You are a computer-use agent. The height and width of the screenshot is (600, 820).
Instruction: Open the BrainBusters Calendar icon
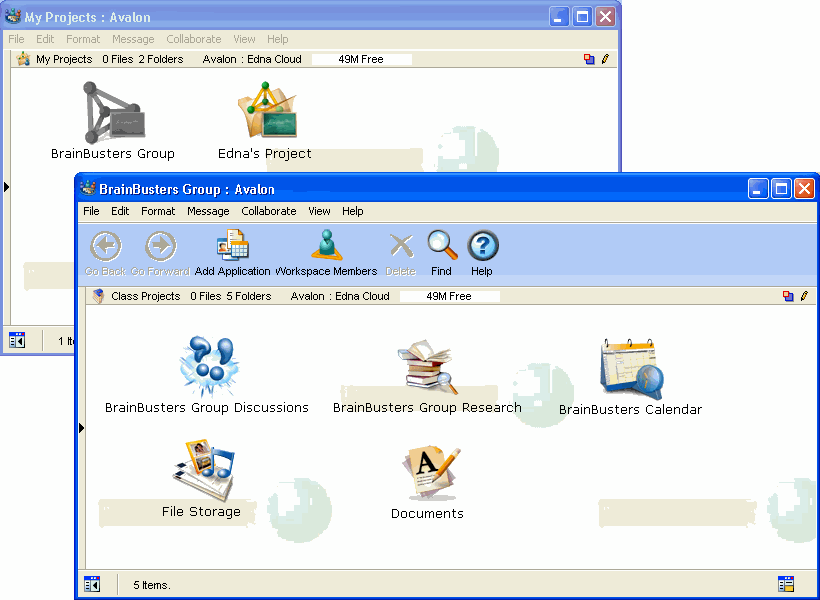point(630,368)
